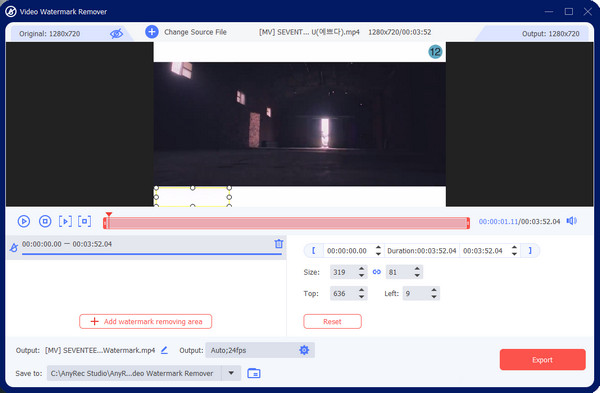Image resolution: width=600 pixels, height=393 pixels.
Task: Click the source file name text
Action: [x=309, y=32]
